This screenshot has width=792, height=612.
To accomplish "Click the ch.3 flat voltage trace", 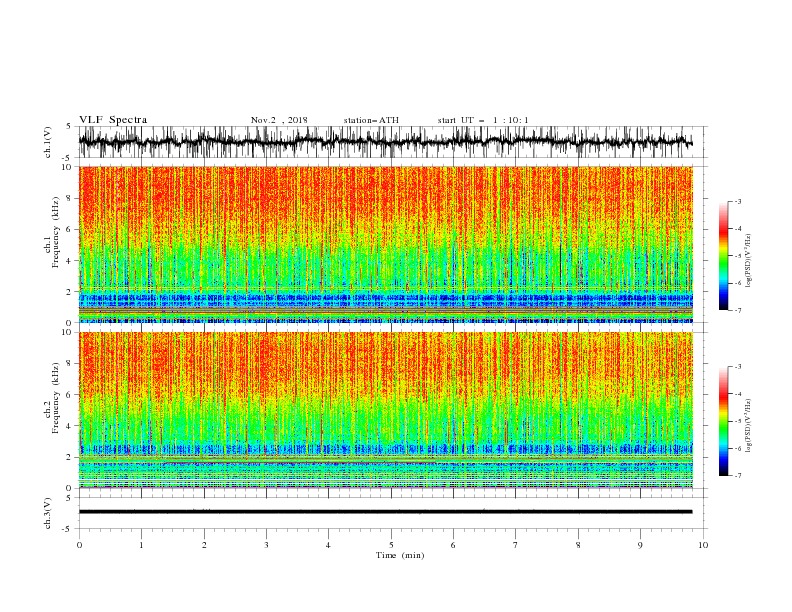I will coord(385,512).
